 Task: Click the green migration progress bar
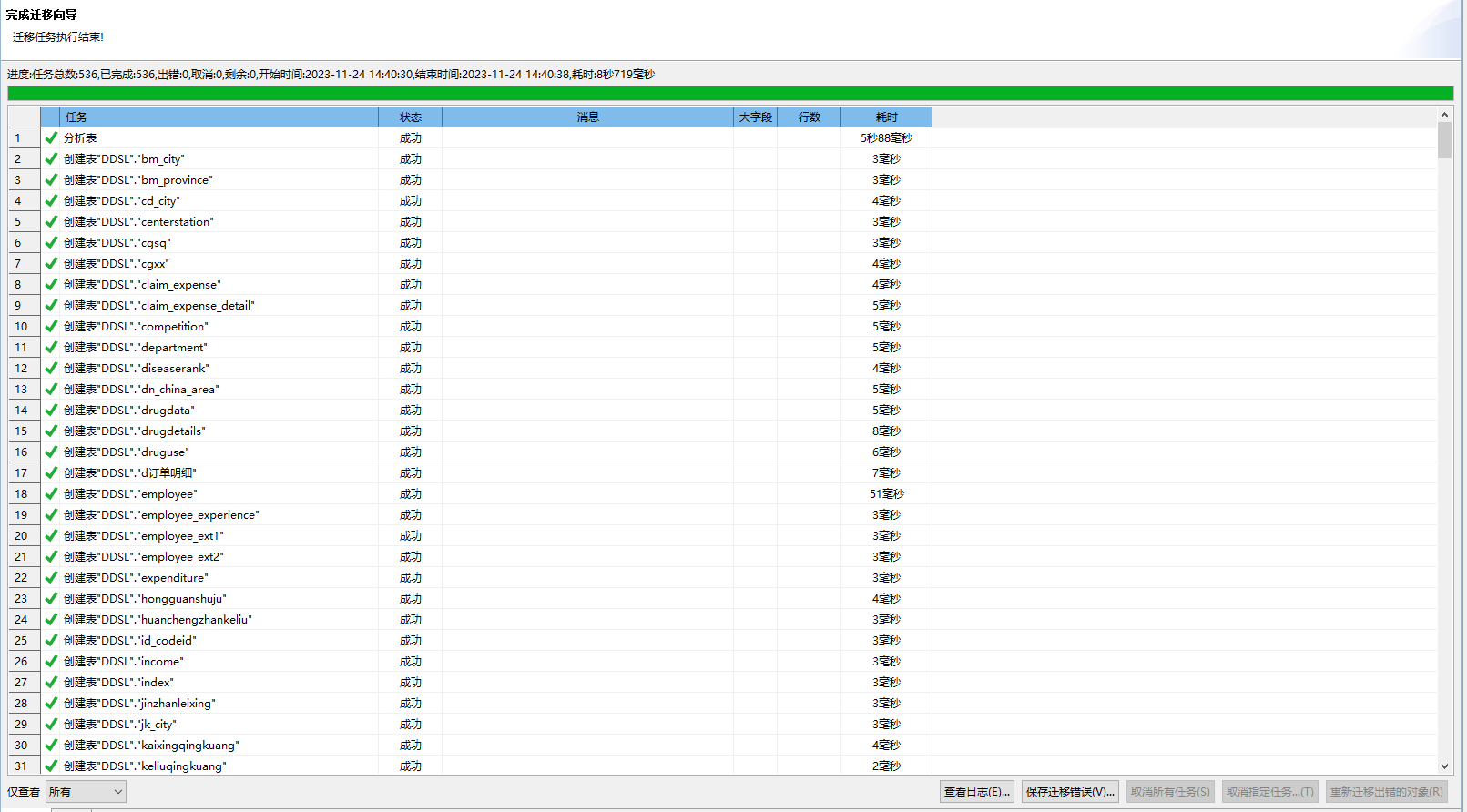click(728, 94)
